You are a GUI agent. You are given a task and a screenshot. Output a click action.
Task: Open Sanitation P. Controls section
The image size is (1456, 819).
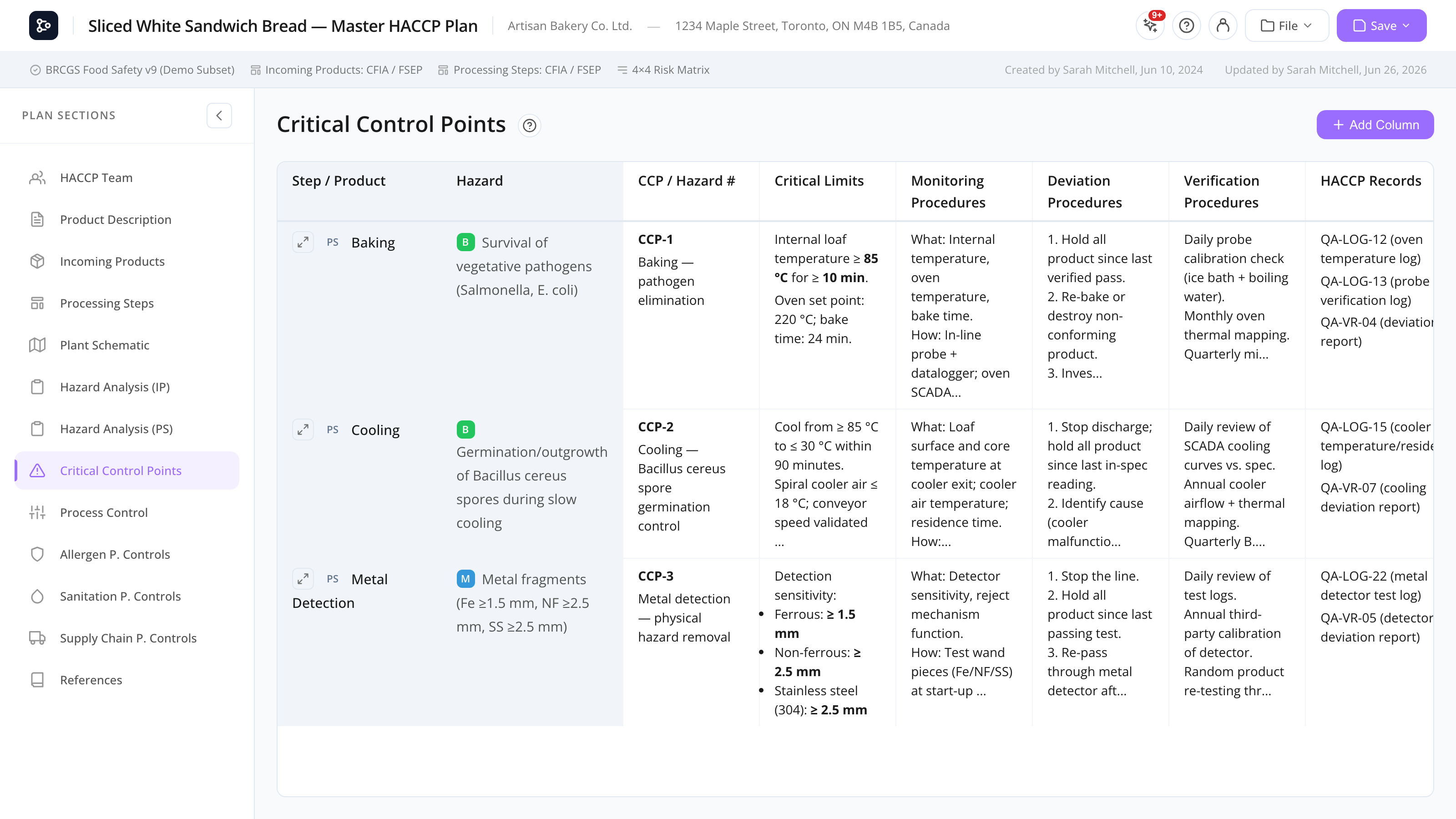coord(127,596)
